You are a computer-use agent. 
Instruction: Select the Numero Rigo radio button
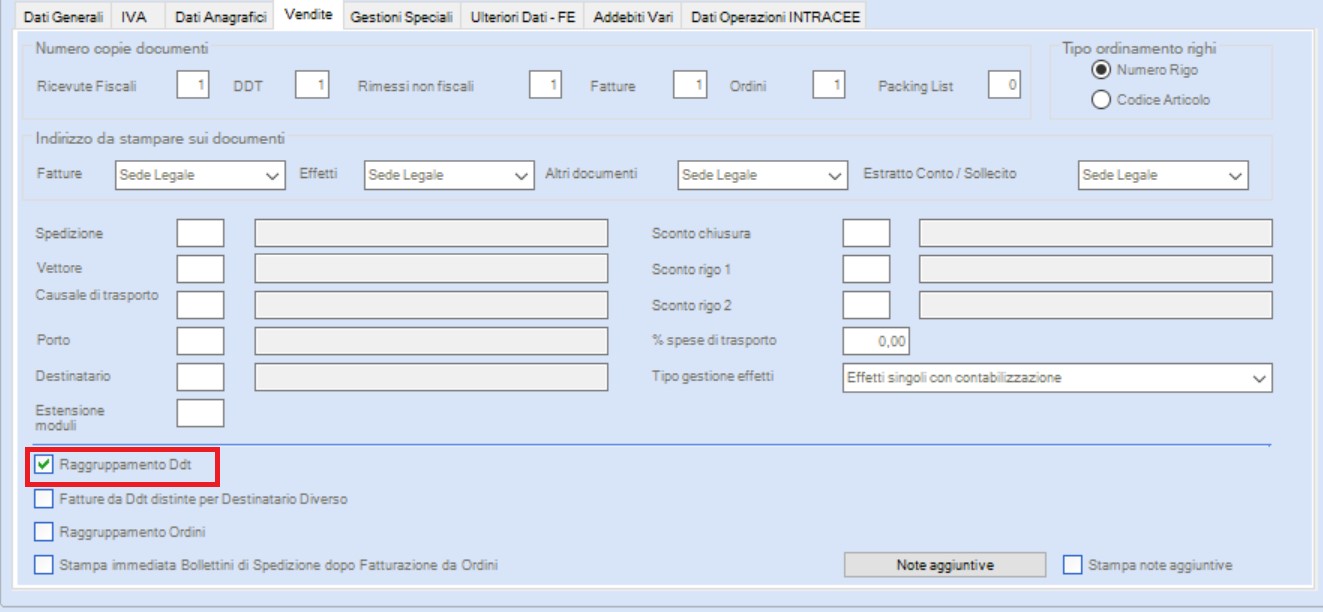click(1101, 70)
